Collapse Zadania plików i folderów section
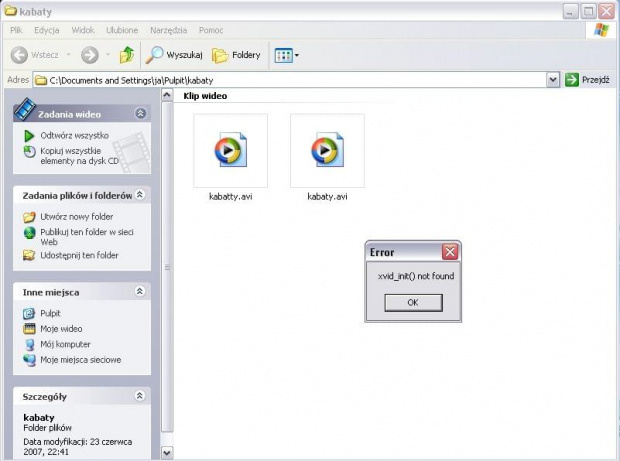Image resolution: width=620 pixels, height=461 pixels. click(140, 195)
